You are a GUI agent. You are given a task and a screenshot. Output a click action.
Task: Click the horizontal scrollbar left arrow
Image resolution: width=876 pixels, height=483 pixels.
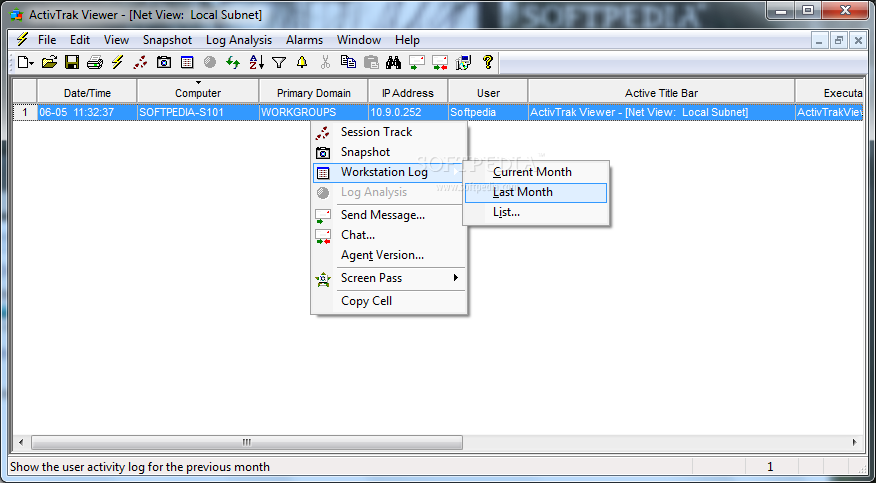click(21, 442)
